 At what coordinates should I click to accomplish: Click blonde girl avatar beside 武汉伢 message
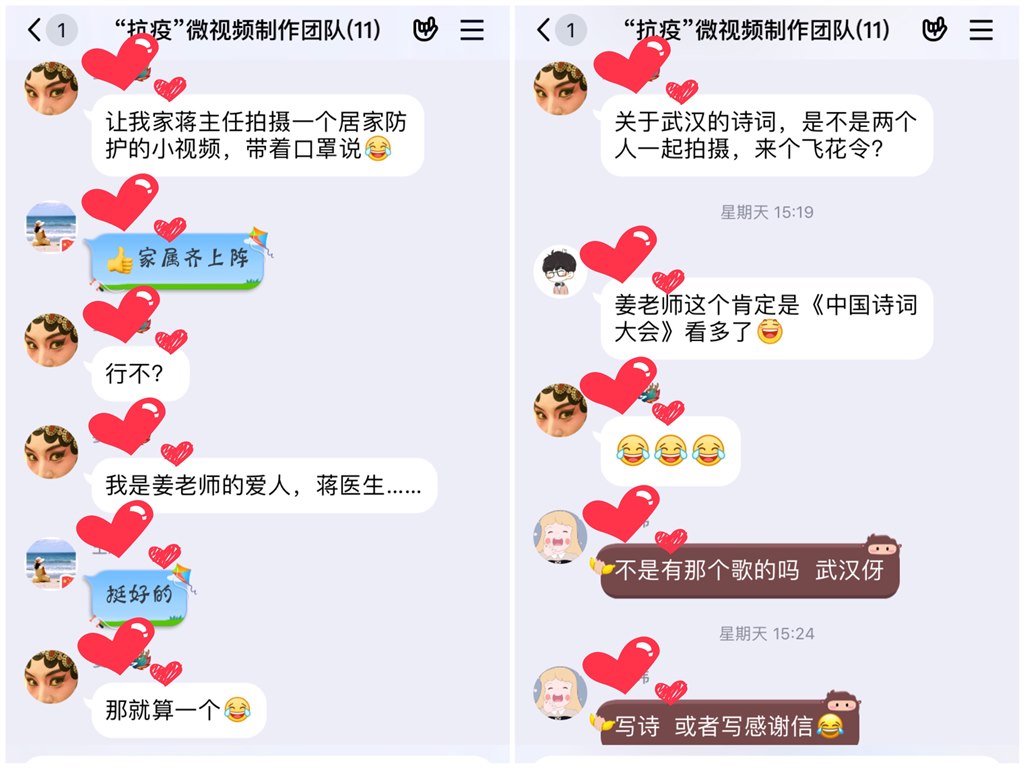(560, 537)
